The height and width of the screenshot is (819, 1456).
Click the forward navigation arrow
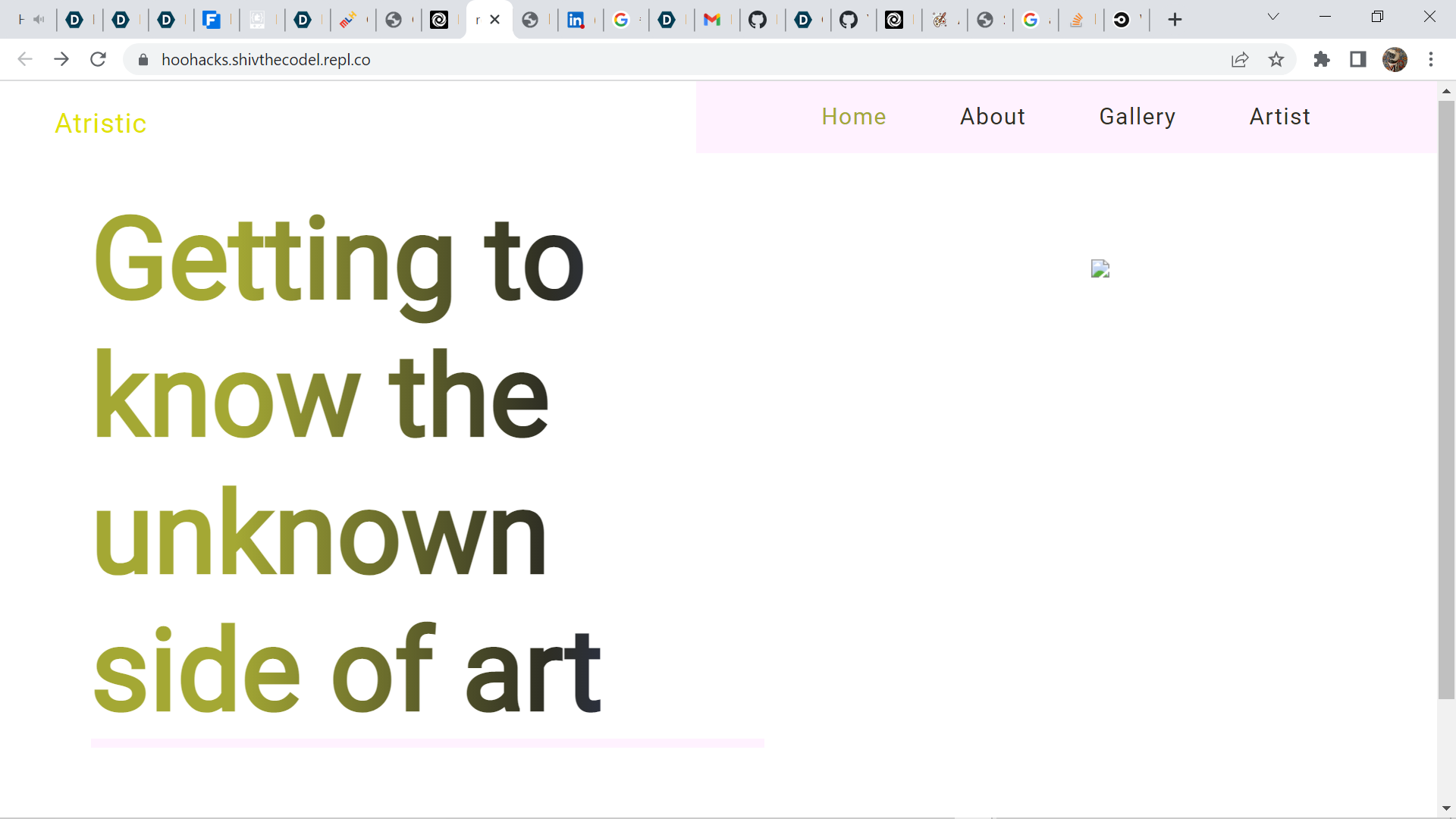(61, 59)
